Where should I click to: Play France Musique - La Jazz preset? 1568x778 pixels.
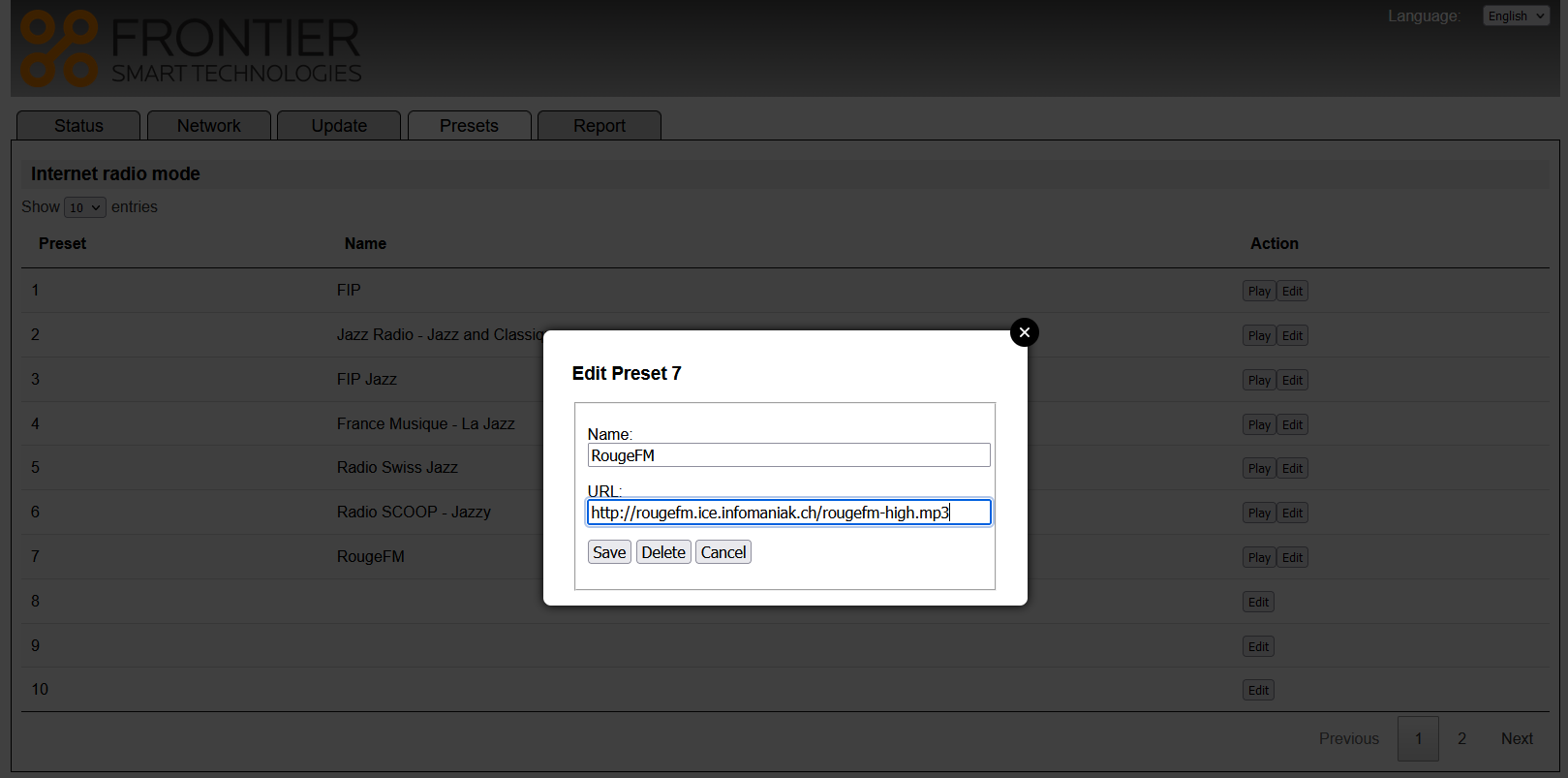pyautogui.click(x=1259, y=425)
